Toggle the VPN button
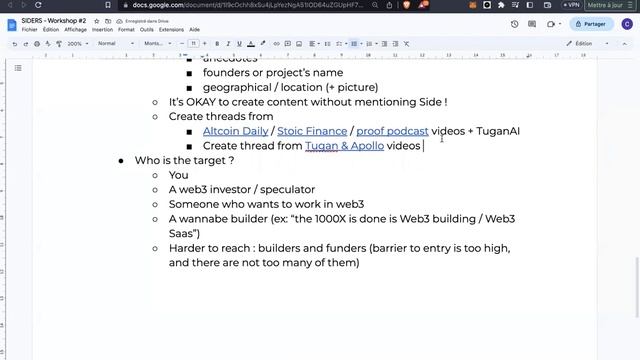Screen dimensions: 640x360 coord(571,5)
